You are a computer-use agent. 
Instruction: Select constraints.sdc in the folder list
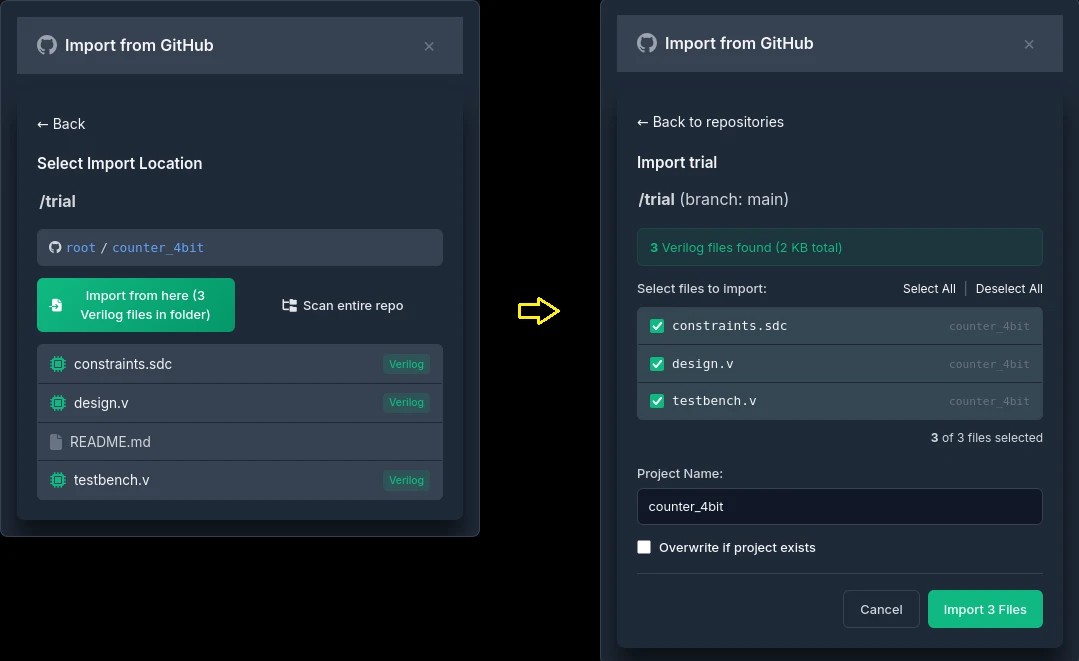pyautogui.click(x=239, y=364)
